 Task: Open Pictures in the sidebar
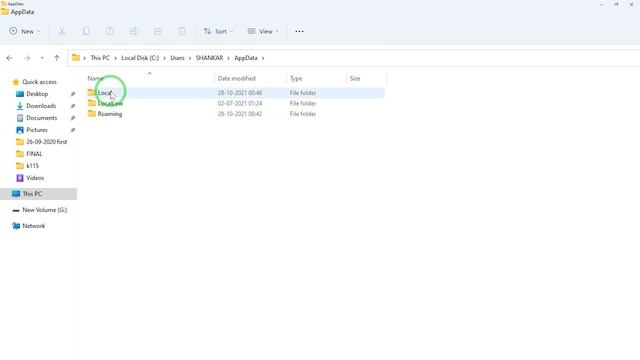tap(37, 130)
